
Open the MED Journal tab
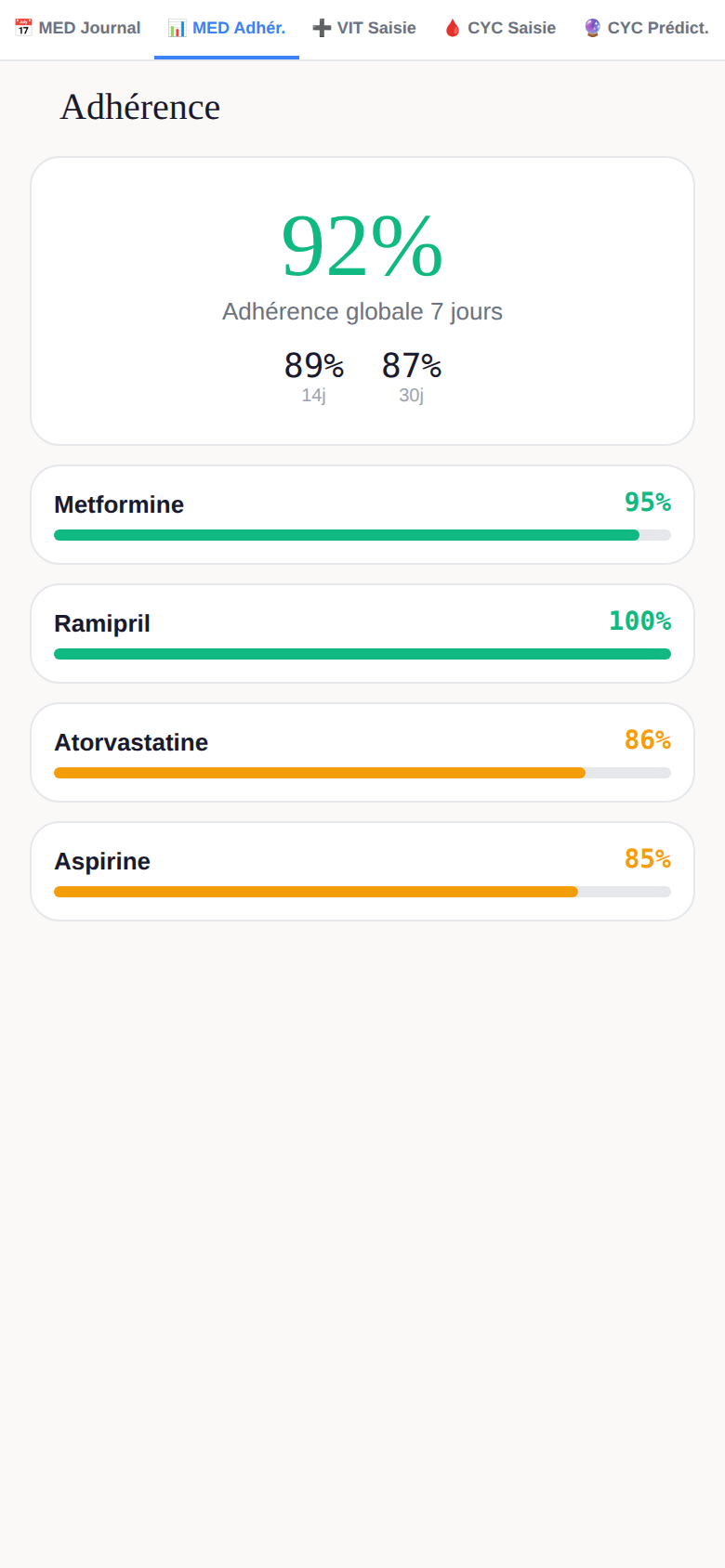point(77,29)
